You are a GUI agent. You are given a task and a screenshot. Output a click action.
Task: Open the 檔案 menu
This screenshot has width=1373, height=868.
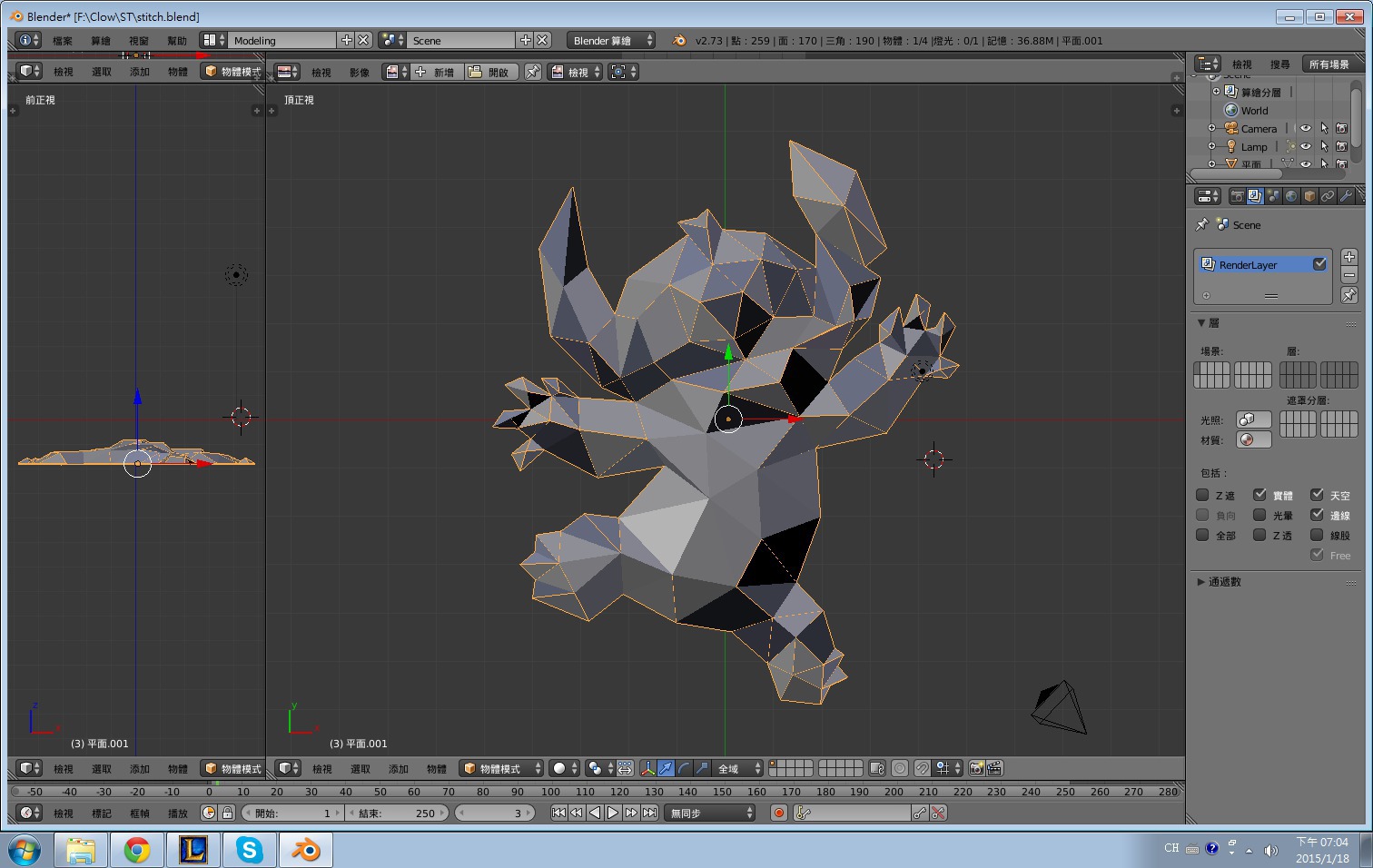click(x=63, y=40)
